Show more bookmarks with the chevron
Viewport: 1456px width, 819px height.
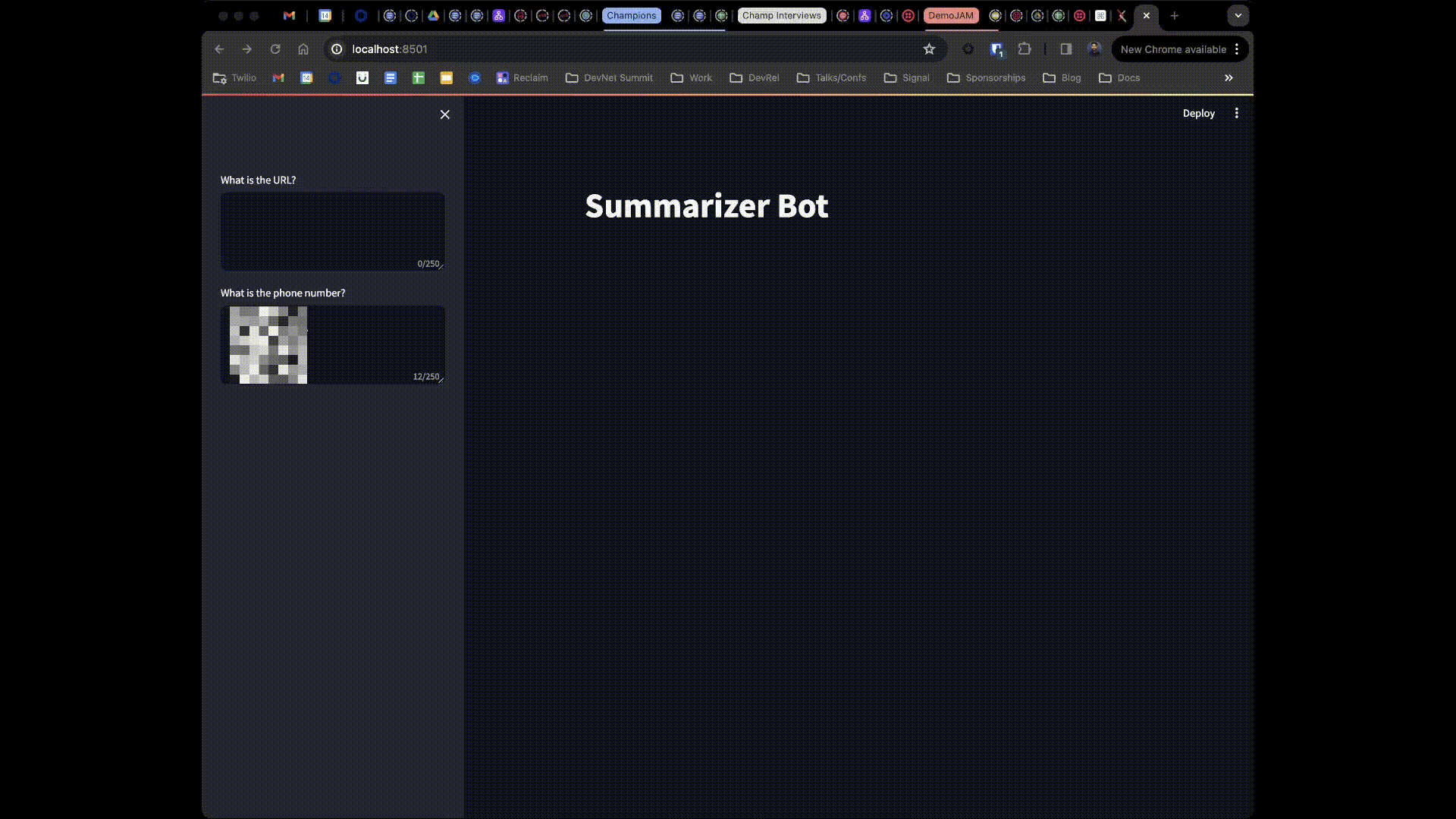point(1228,78)
